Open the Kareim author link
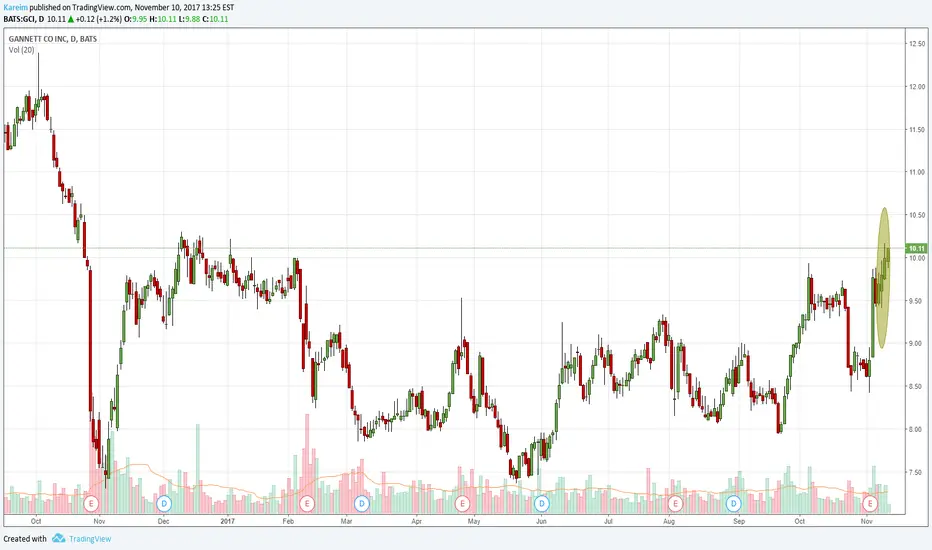The height and width of the screenshot is (550, 932). pyautogui.click(x=15, y=8)
